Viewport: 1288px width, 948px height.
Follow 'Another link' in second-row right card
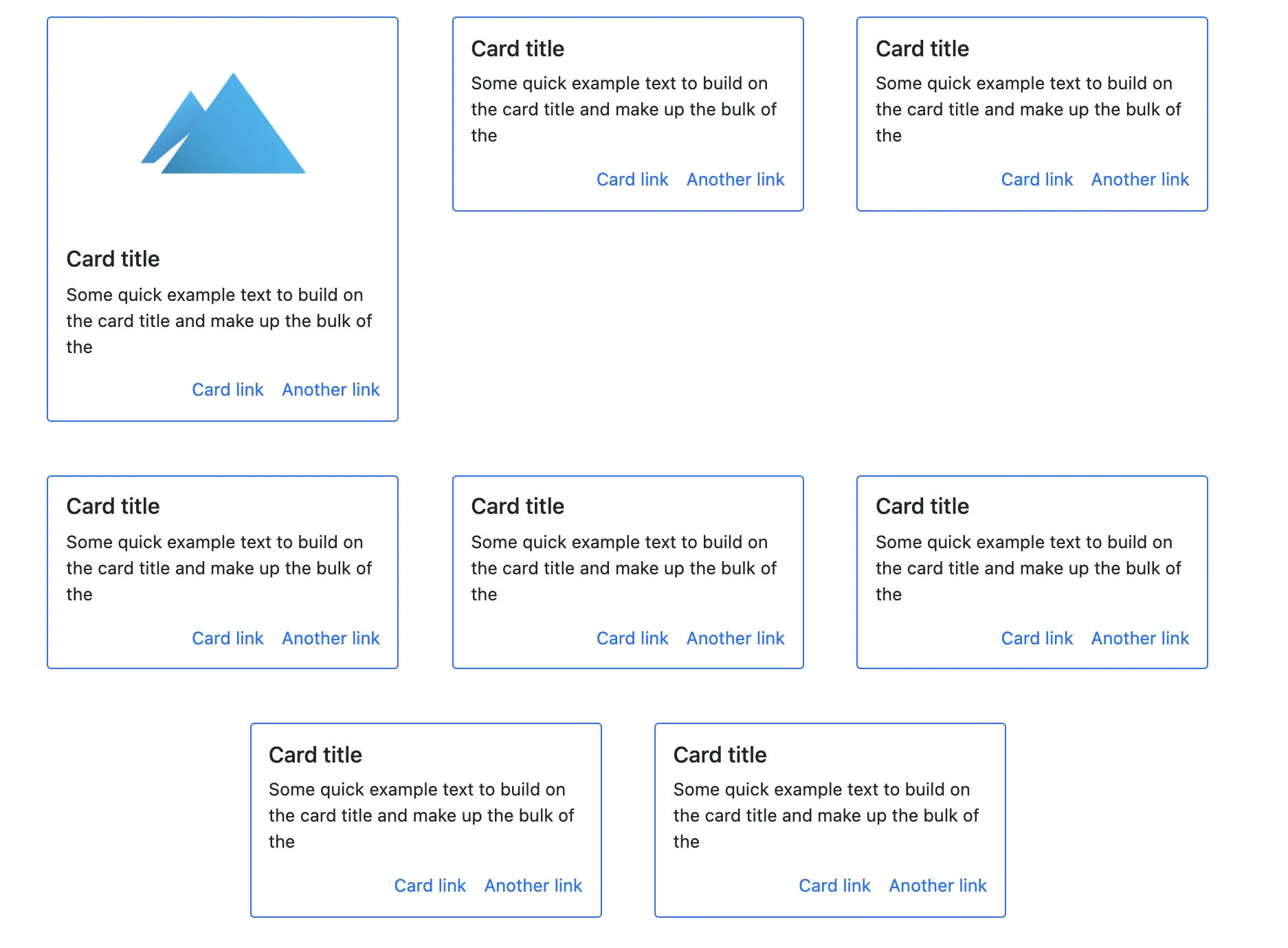click(1140, 638)
